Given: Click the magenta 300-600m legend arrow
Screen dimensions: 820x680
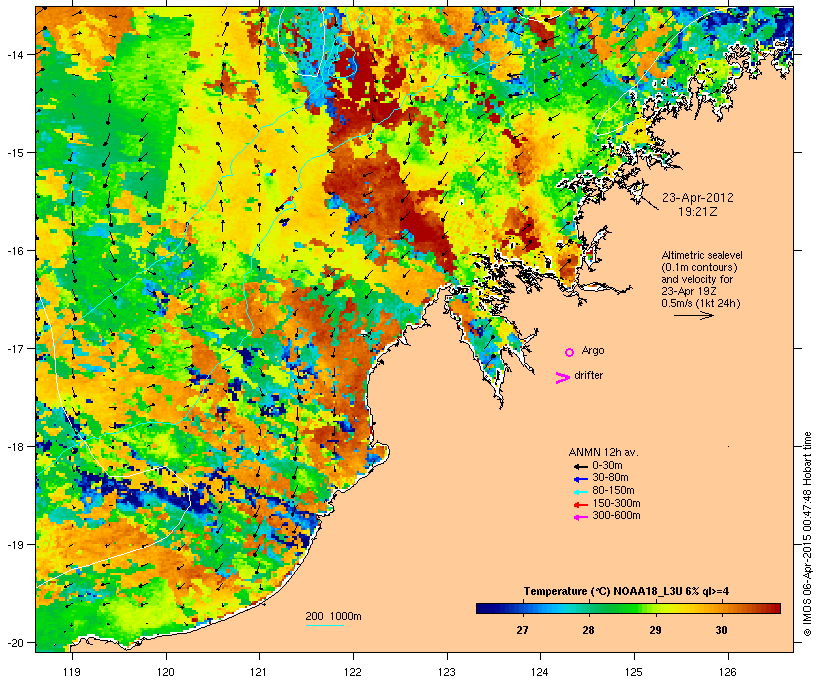Looking at the screenshot, I should click(x=580, y=517).
